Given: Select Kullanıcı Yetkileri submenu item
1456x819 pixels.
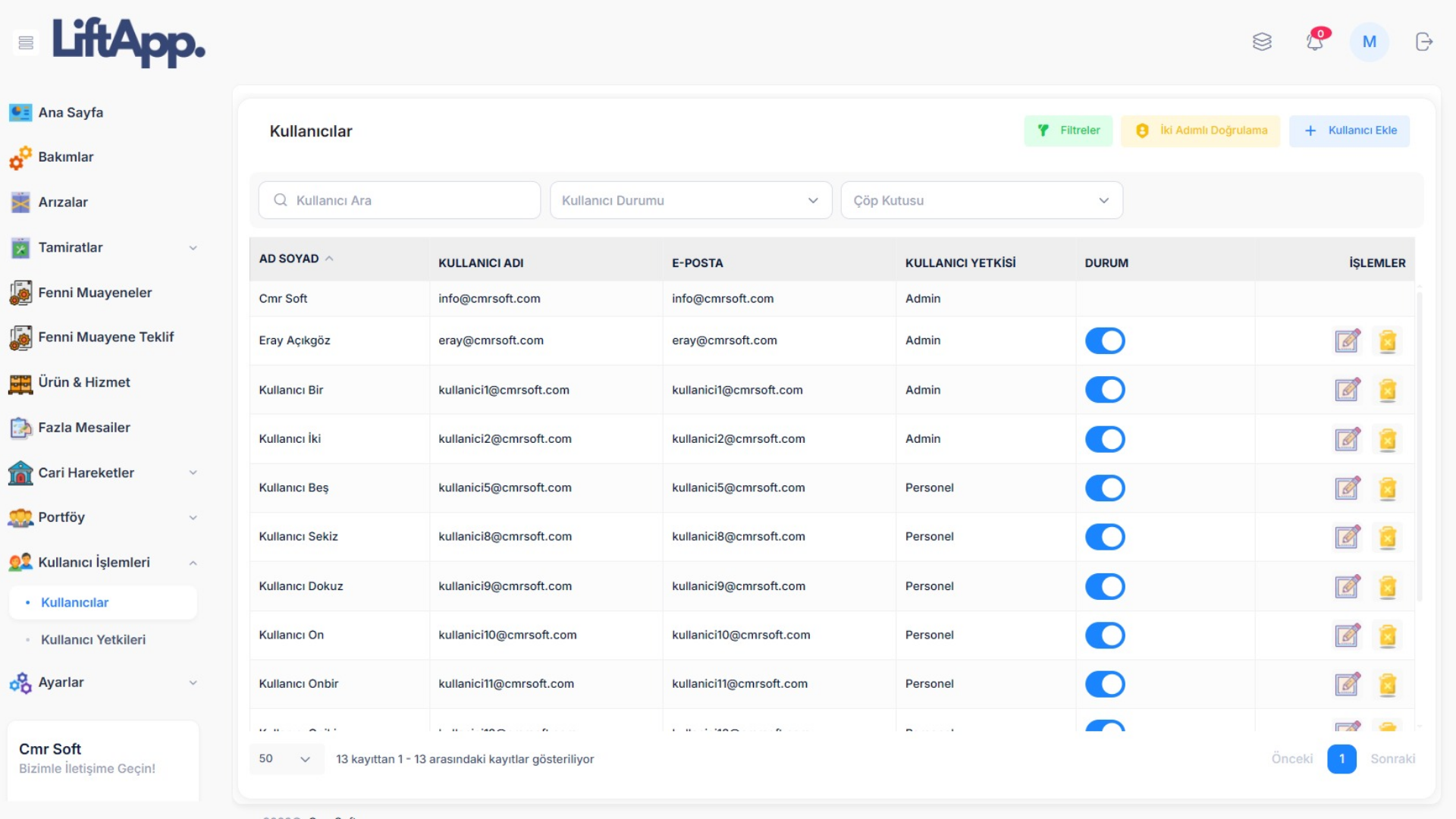Looking at the screenshot, I should [x=93, y=640].
